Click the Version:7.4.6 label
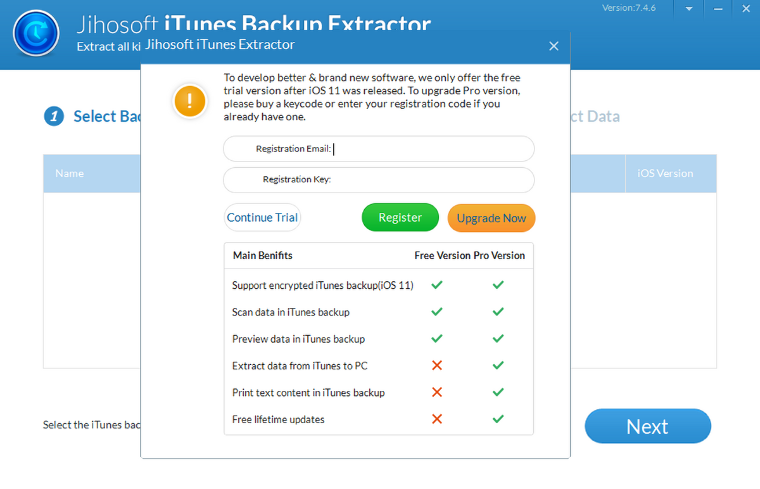 tap(629, 8)
